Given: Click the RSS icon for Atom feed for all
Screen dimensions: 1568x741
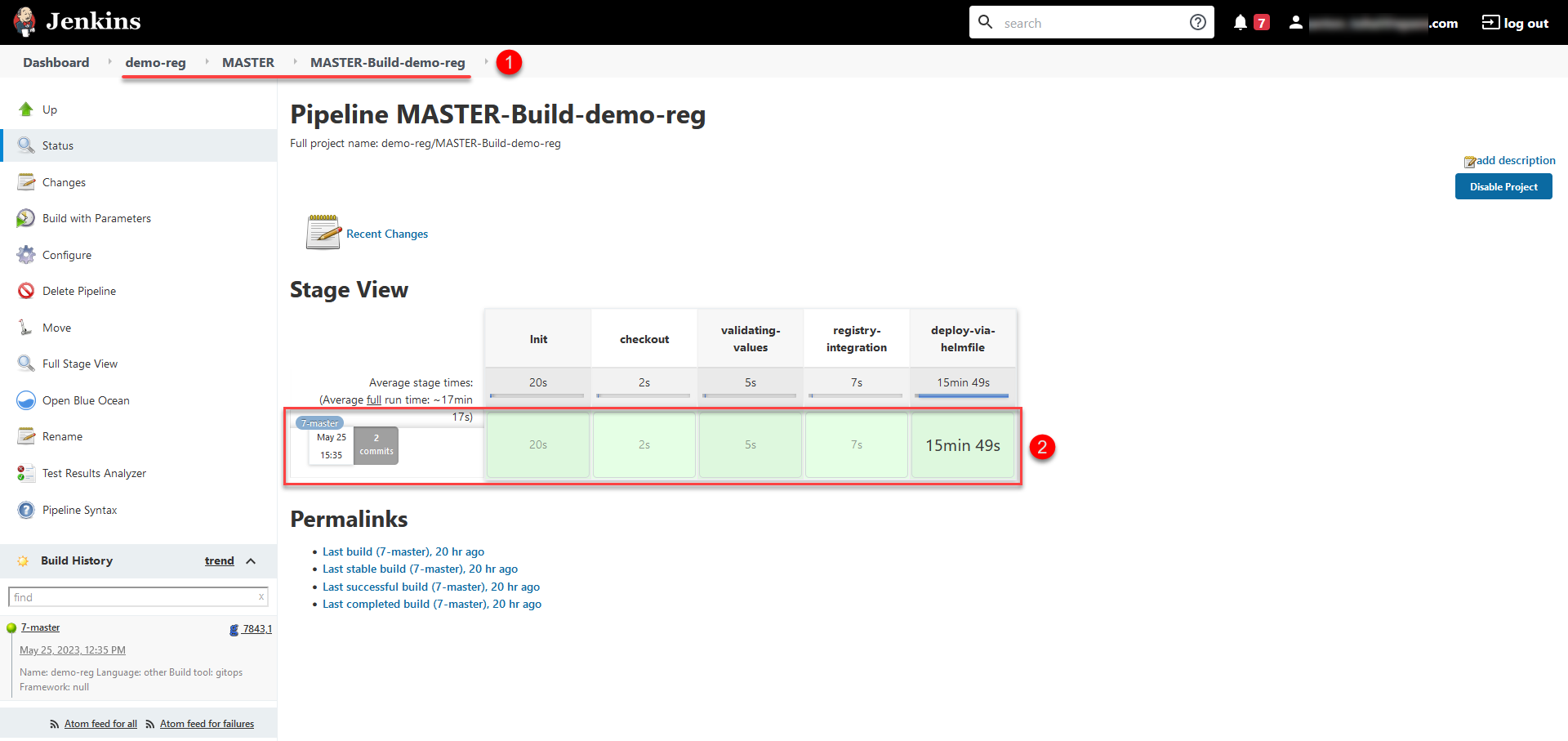Looking at the screenshot, I should pyautogui.click(x=55, y=725).
